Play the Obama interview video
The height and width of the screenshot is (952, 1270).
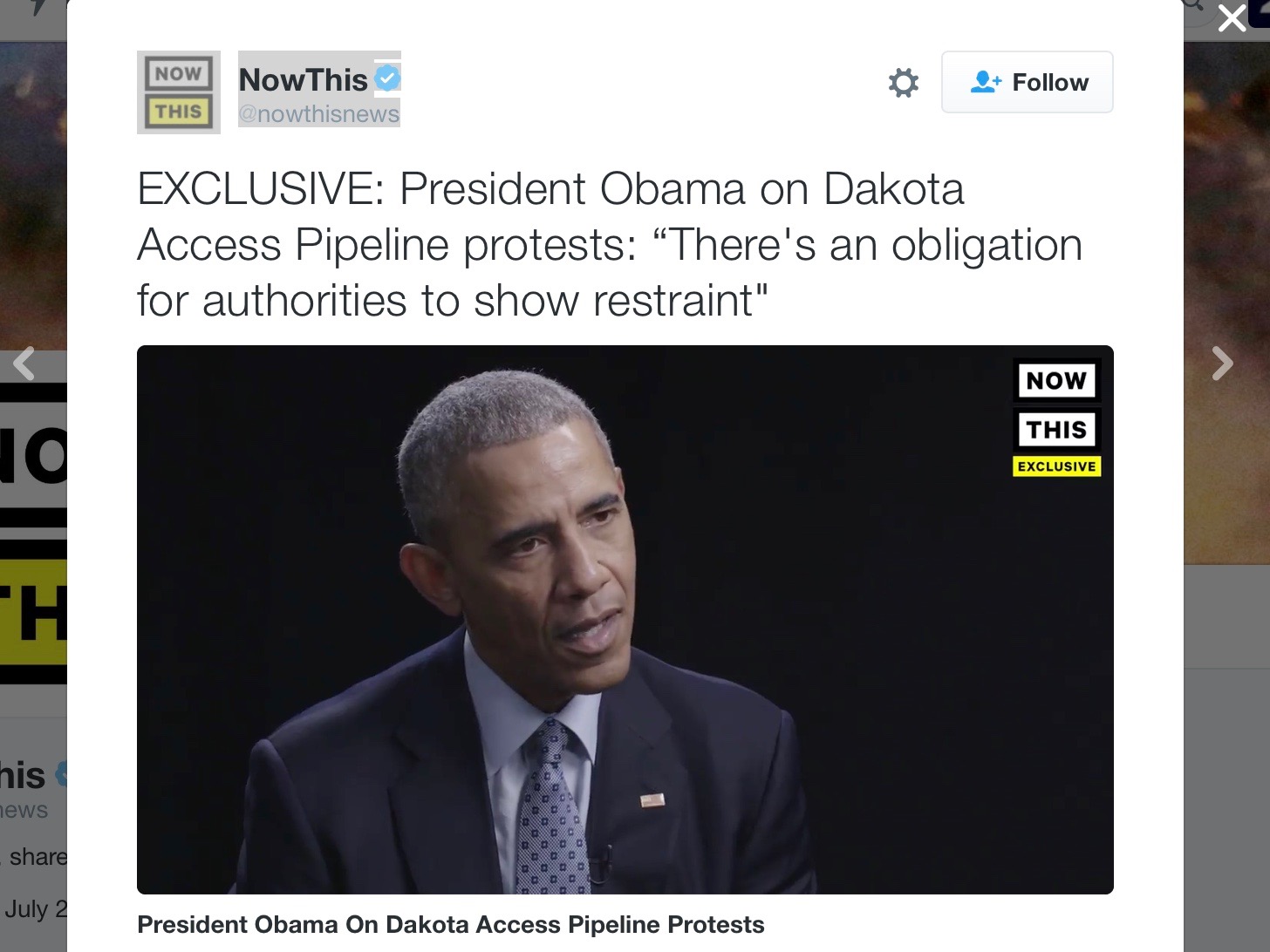tap(625, 620)
